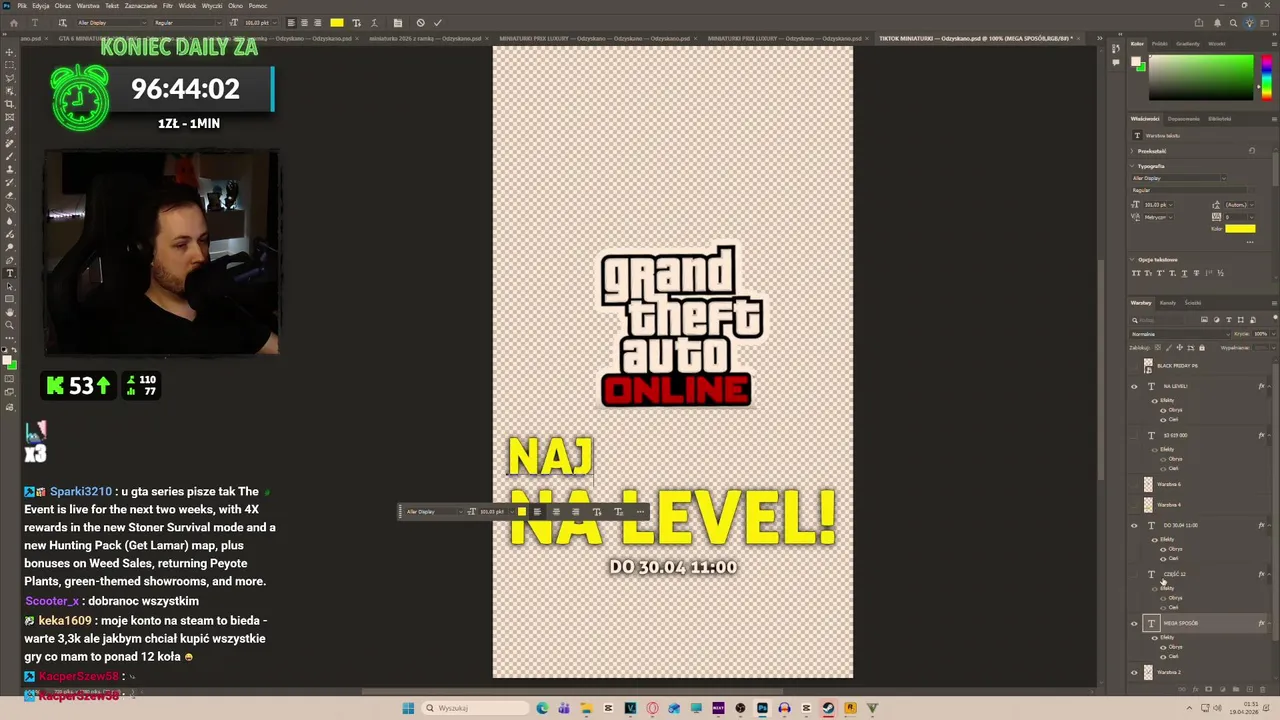The image size is (1280, 720).
Task: Open the Warstwa menu
Action: 88,6
